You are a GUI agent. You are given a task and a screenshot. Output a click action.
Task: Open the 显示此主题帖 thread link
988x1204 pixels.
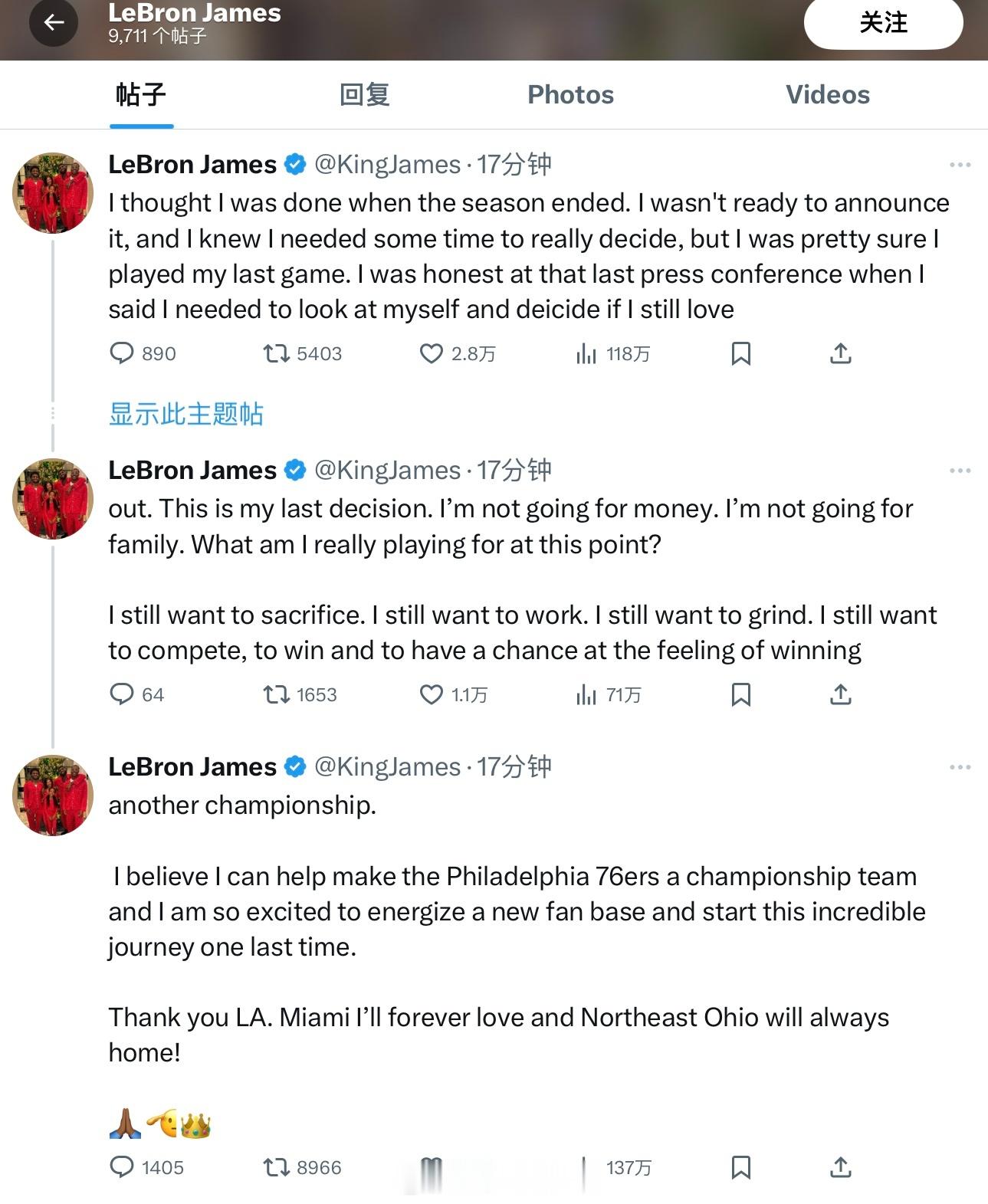pos(186,414)
